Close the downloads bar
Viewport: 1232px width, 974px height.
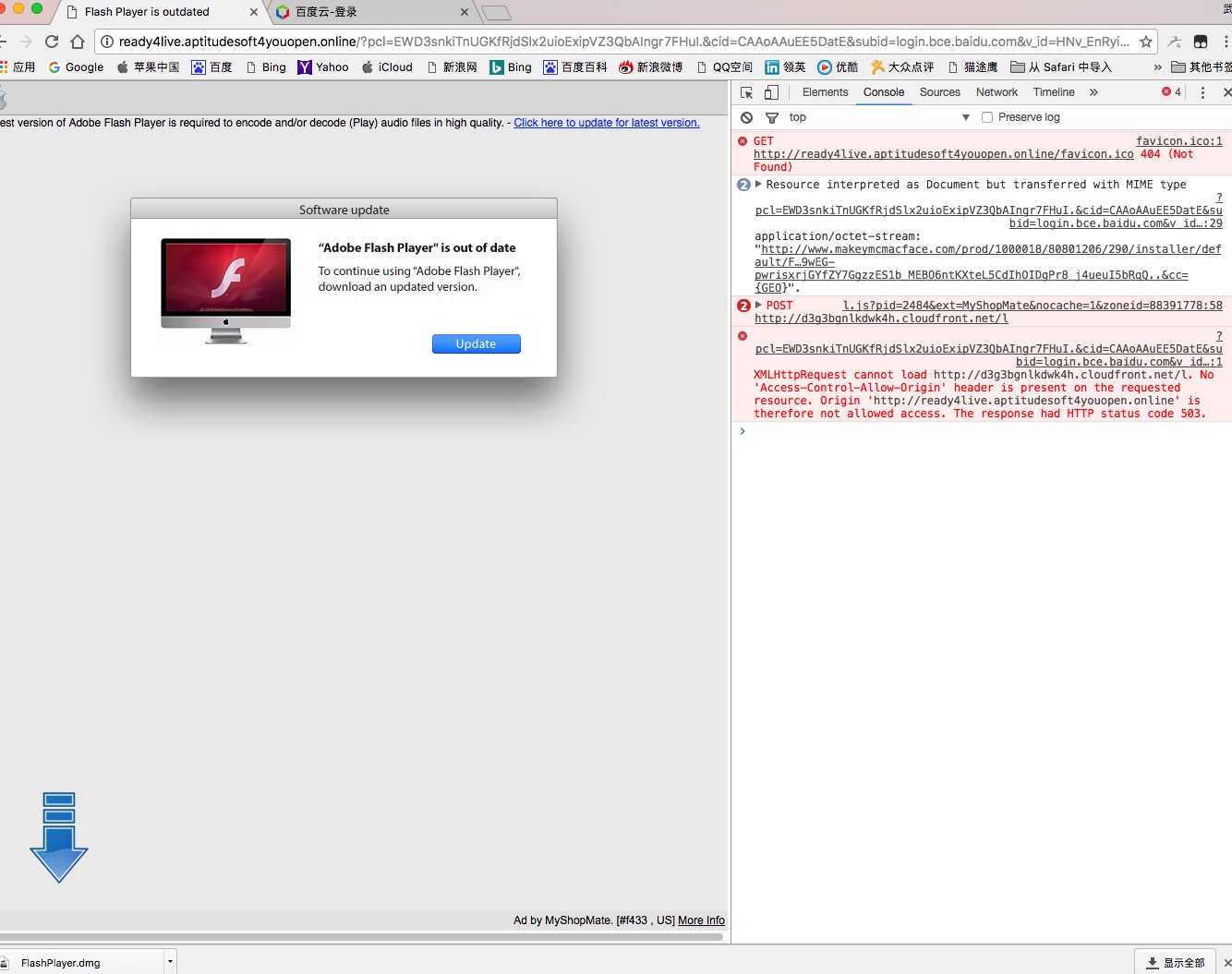point(1226,963)
